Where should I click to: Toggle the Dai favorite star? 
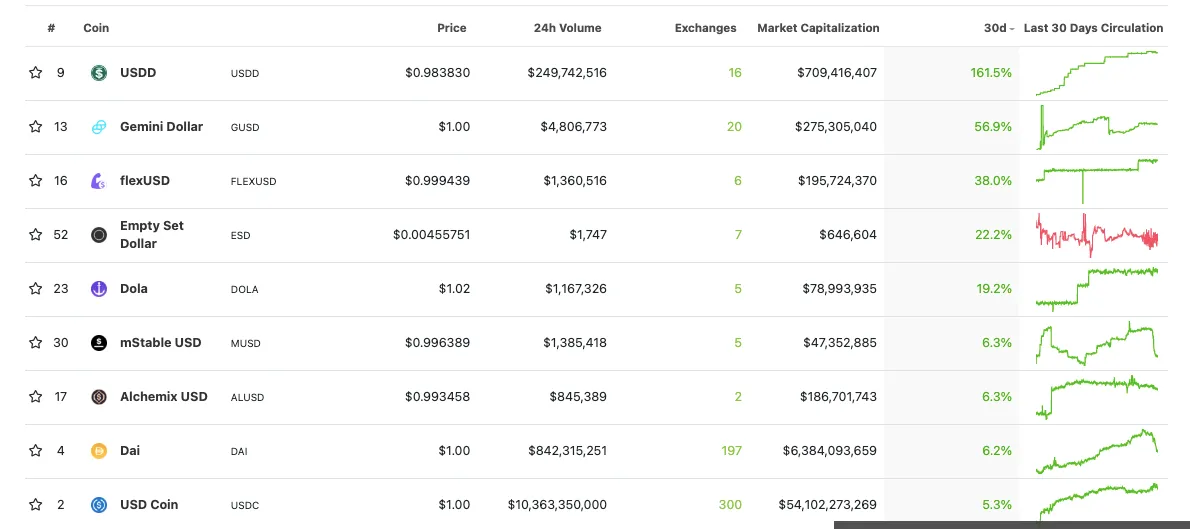(35, 450)
